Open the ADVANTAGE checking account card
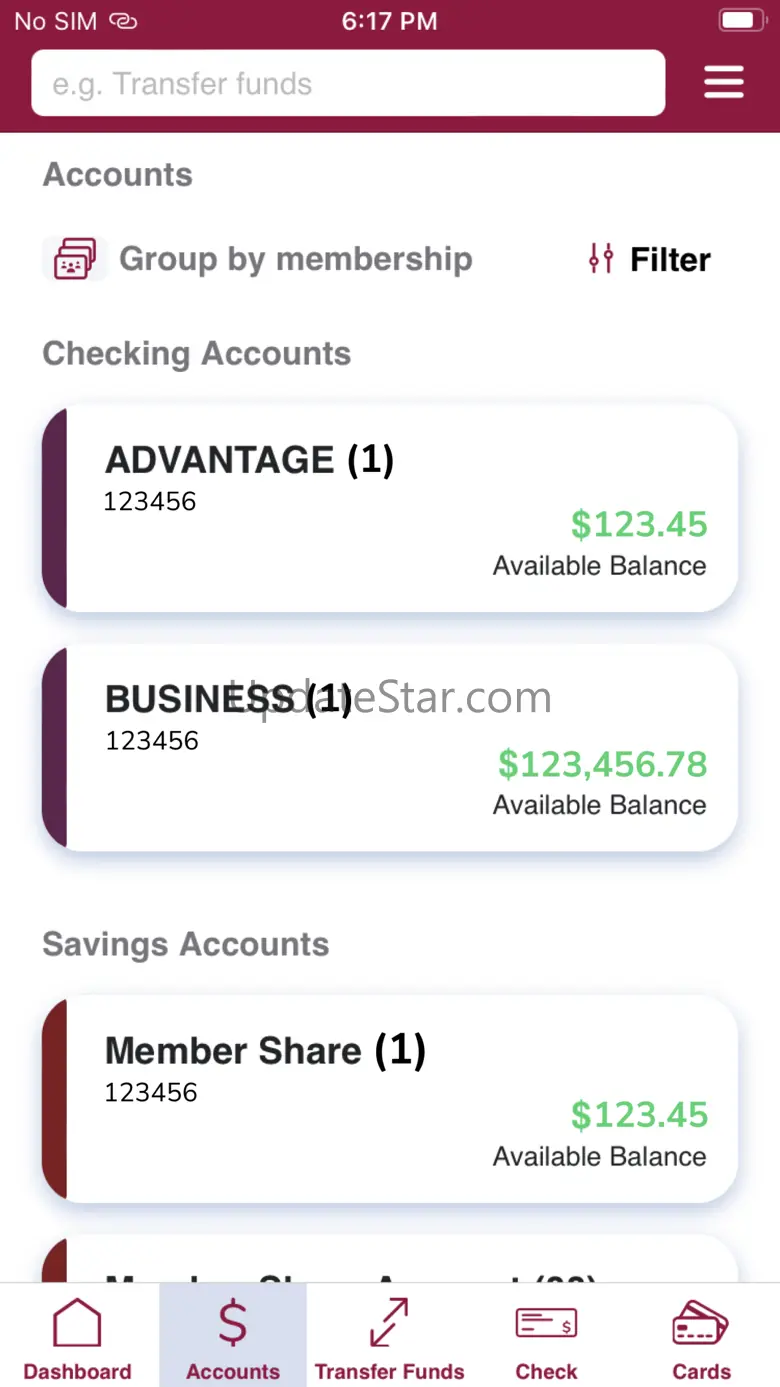This screenshot has width=780, height=1387. [x=390, y=508]
